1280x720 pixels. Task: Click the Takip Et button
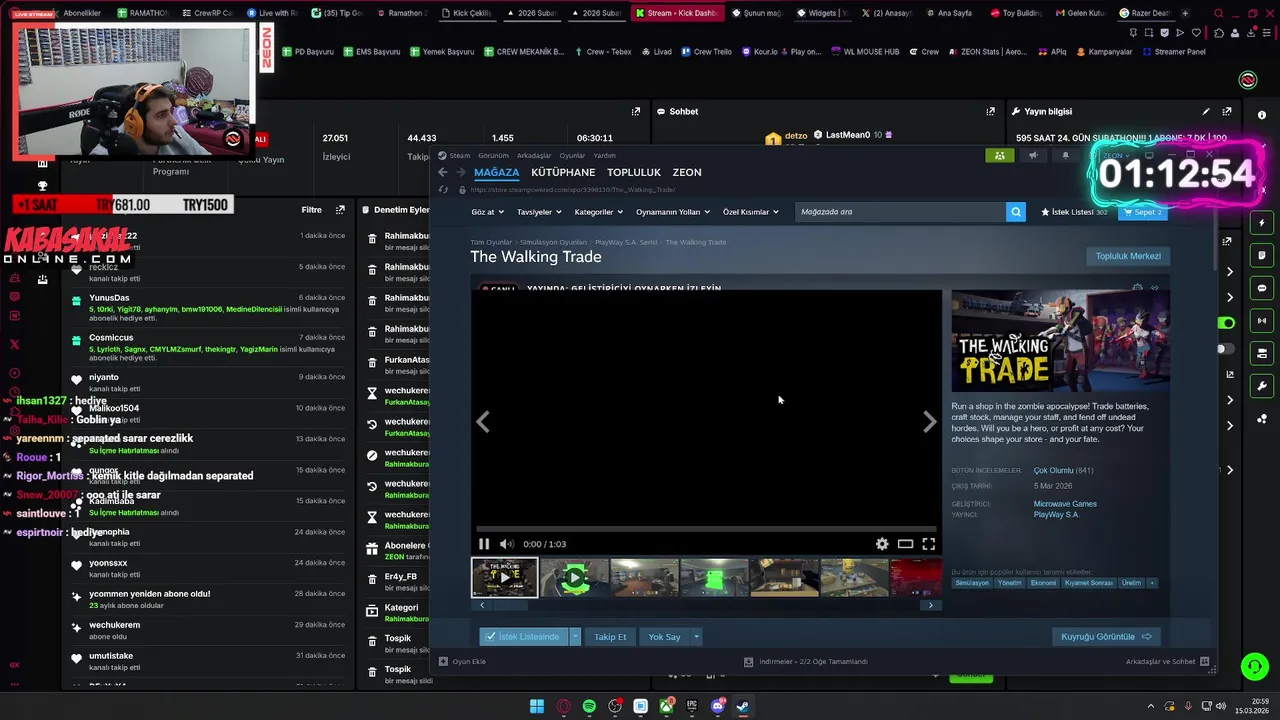click(x=610, y=637)
